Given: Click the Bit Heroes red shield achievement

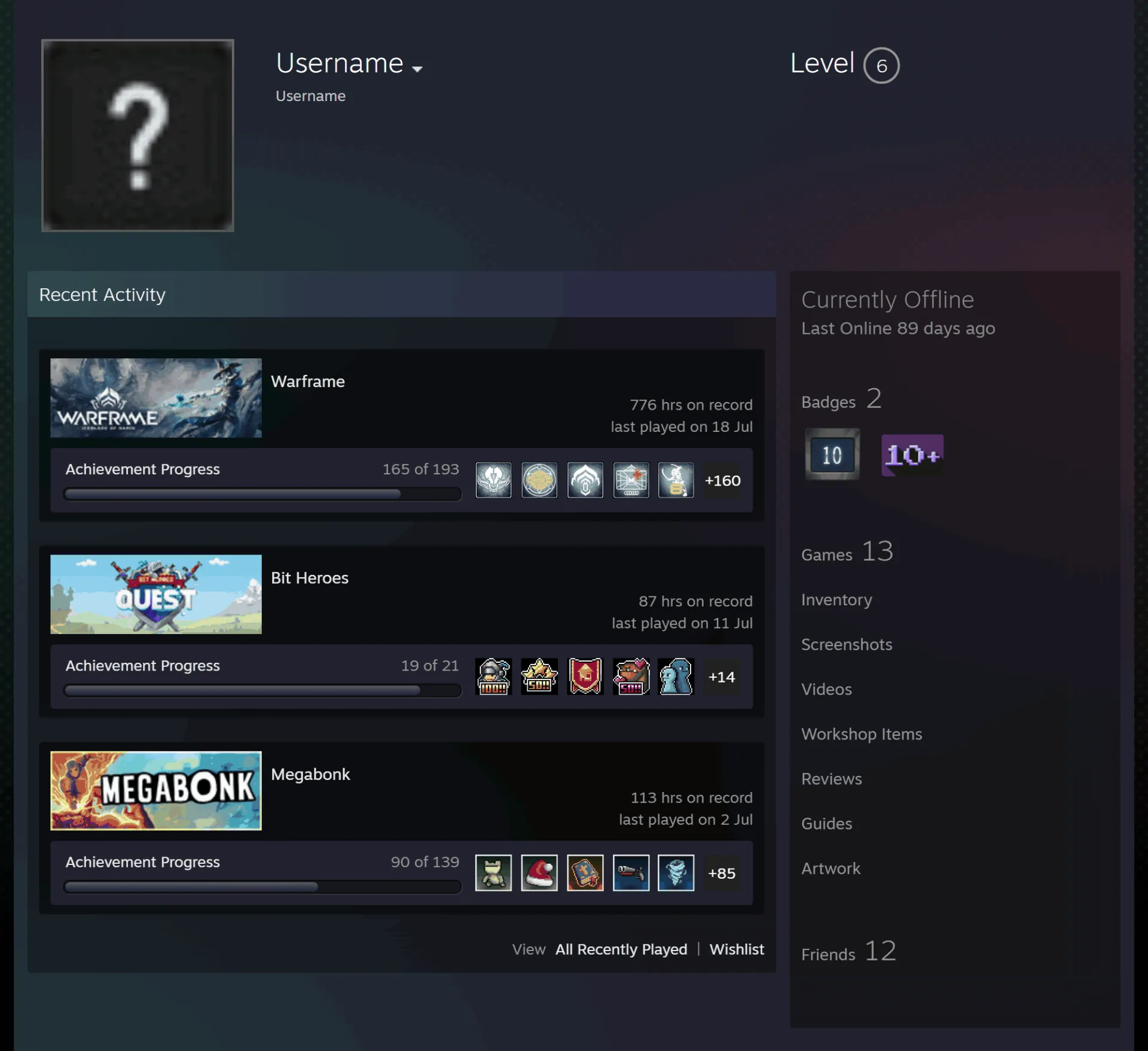Looking at the screenshot, I should (x=585, y=677).
